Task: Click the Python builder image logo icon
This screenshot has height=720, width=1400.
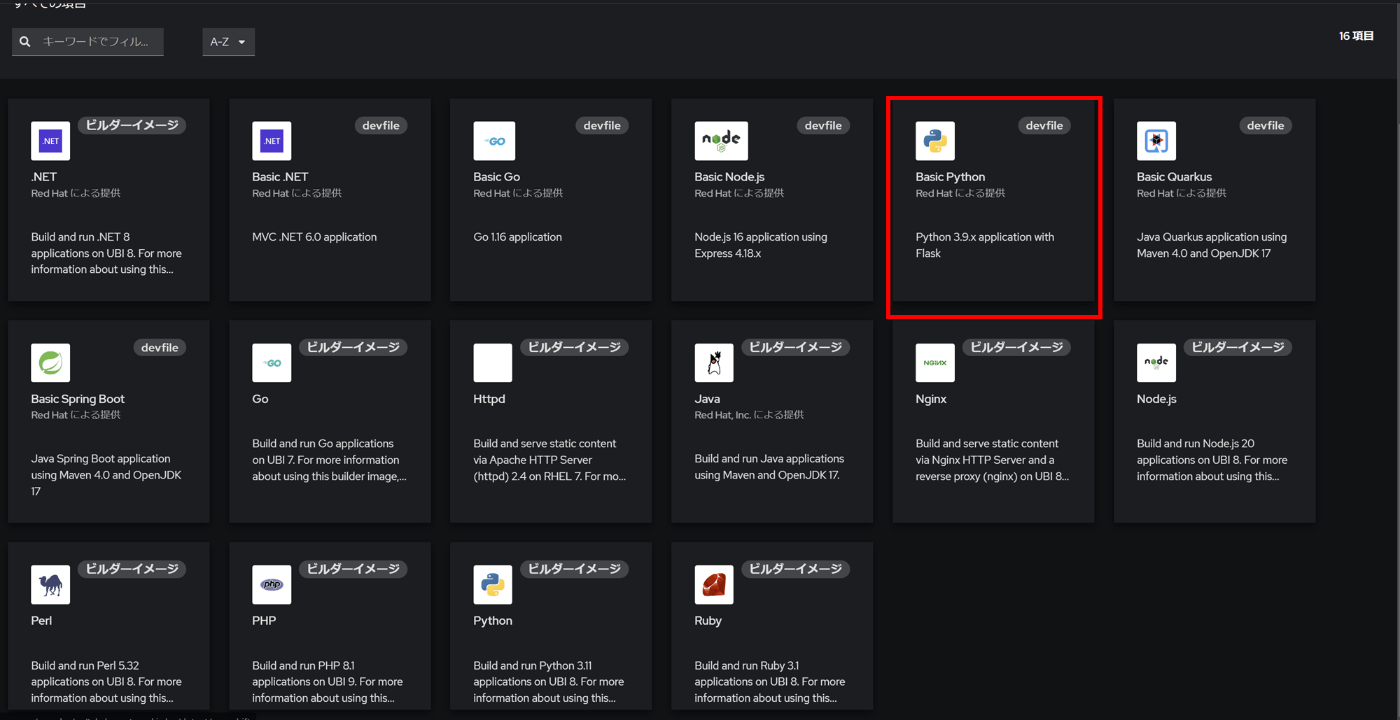Action: click(x=493, y=585)
